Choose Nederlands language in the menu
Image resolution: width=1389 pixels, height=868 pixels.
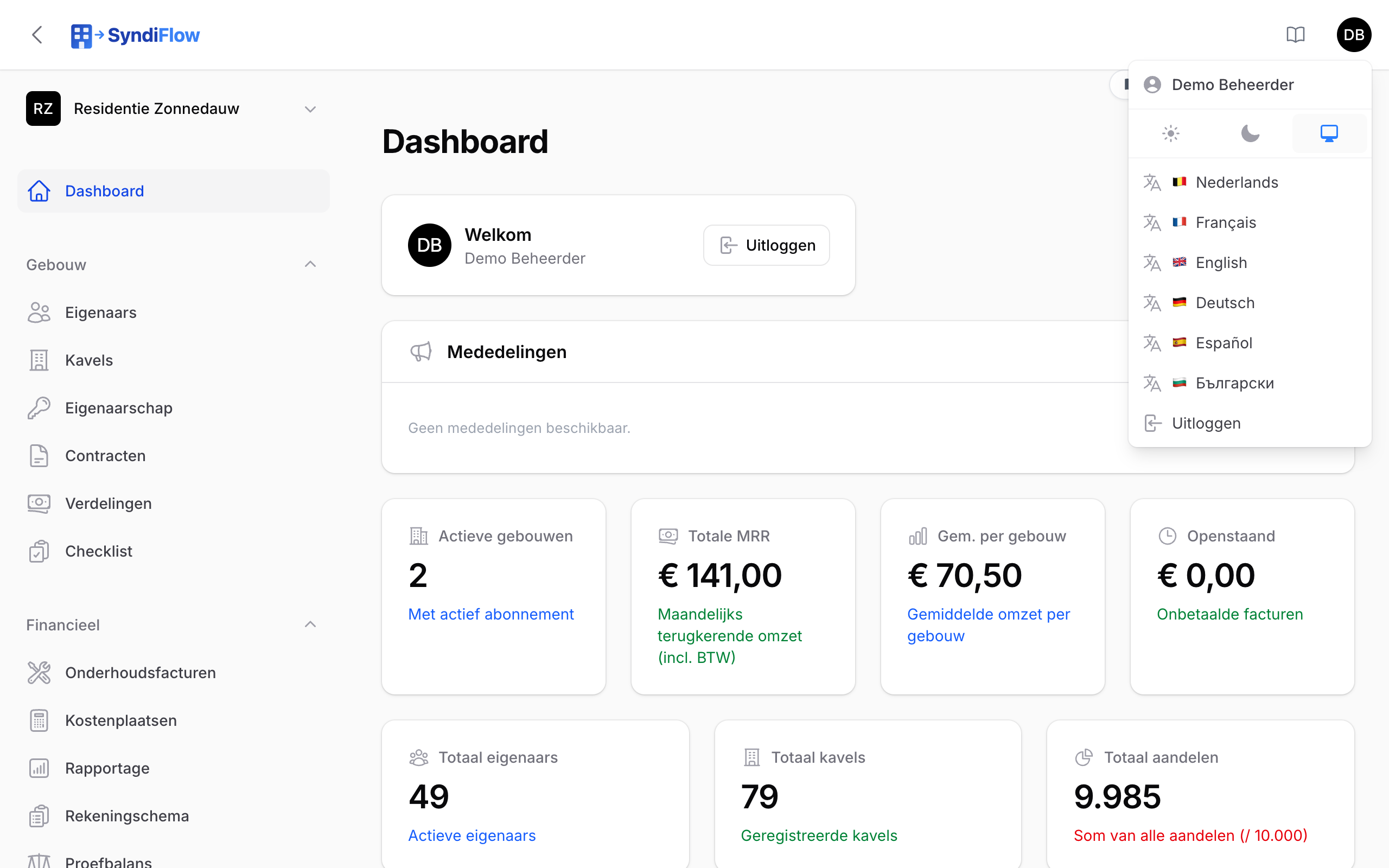tap(1250, 183)
